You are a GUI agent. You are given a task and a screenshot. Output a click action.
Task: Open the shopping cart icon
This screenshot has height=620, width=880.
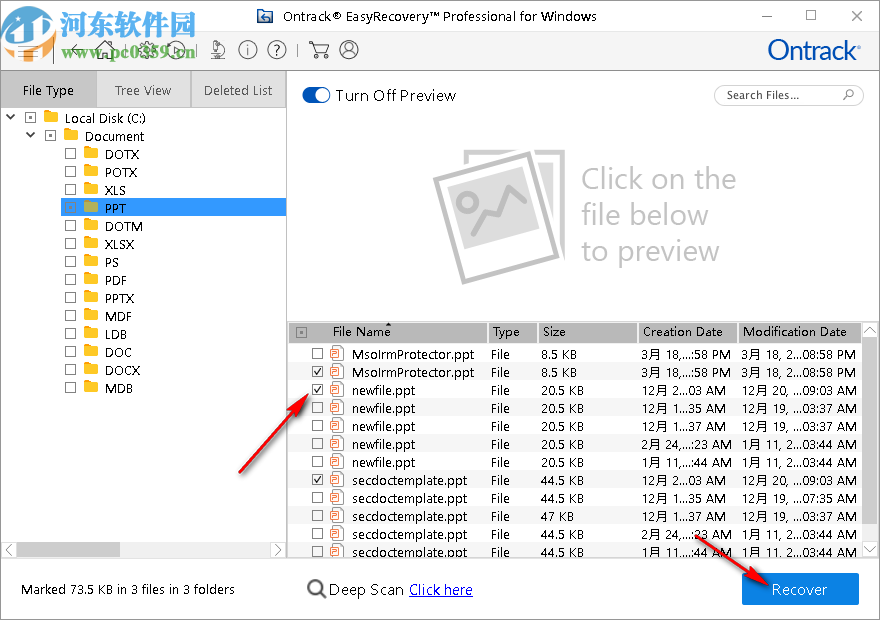click(x=319, y=49)
